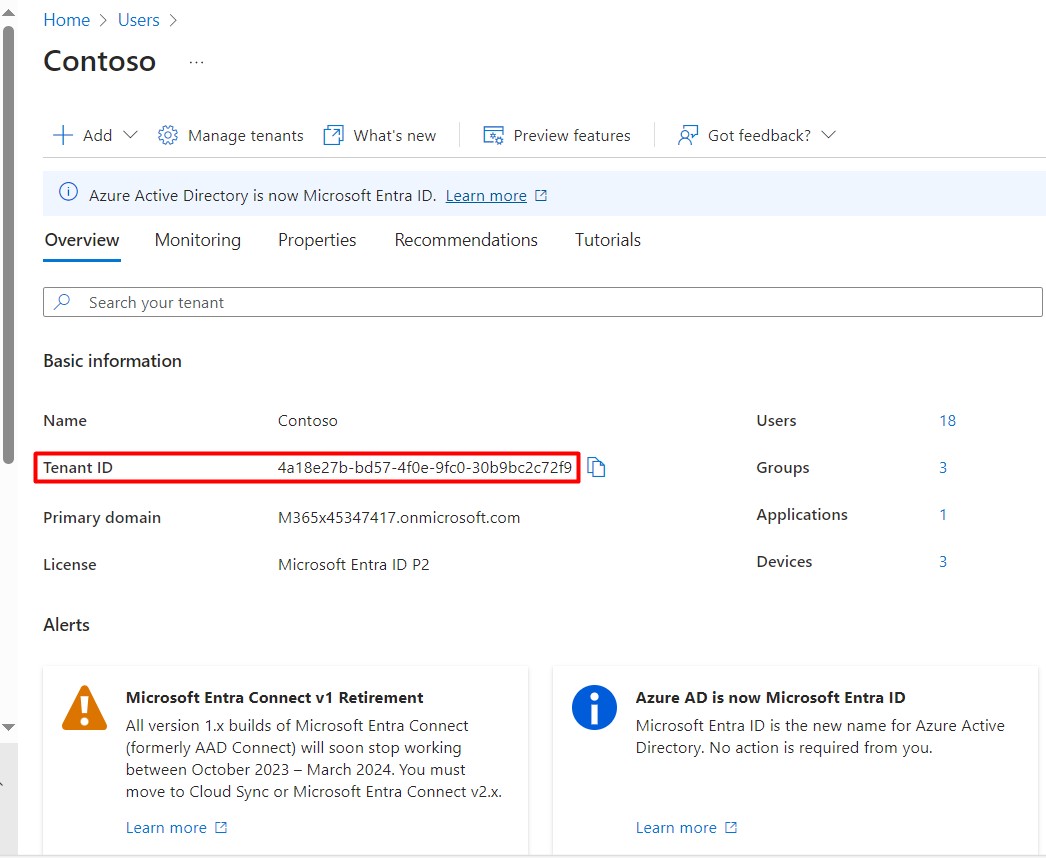This screenshot has width=1046, height=858.
Task: Switch to the Monitoring tab
Action: tap(197, 240)
